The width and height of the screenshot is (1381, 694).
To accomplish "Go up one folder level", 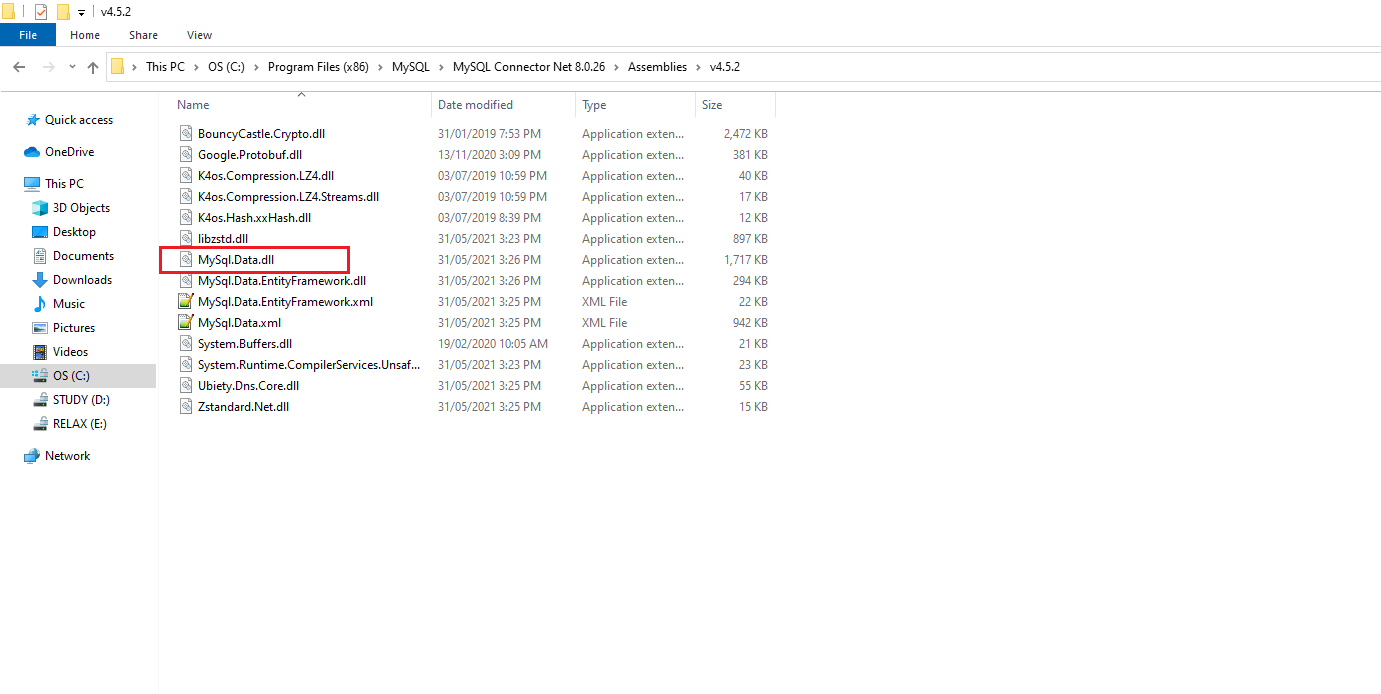I will click(93, 67).
